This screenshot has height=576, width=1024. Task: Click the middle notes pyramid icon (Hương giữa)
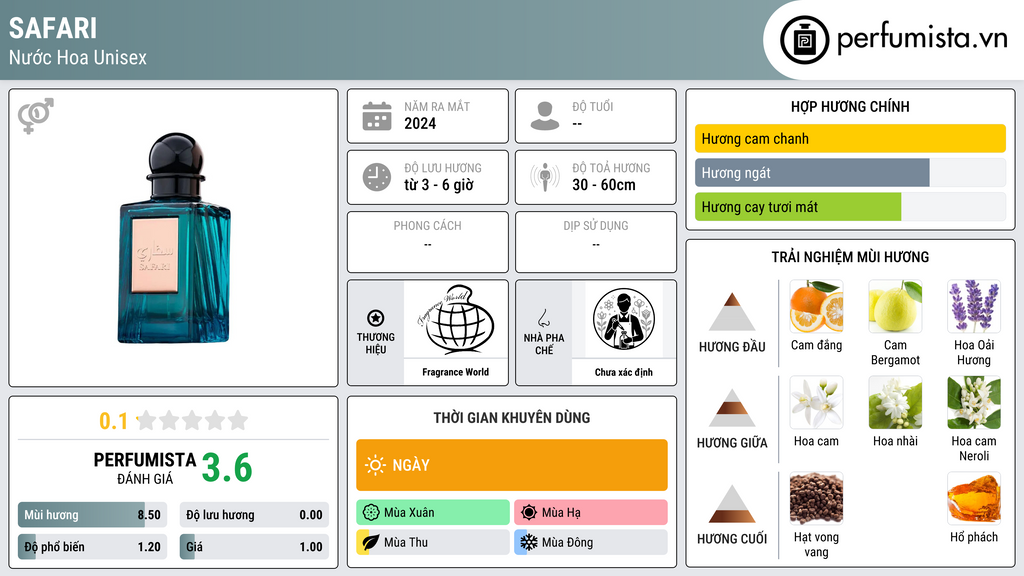(x=732, y=408)
